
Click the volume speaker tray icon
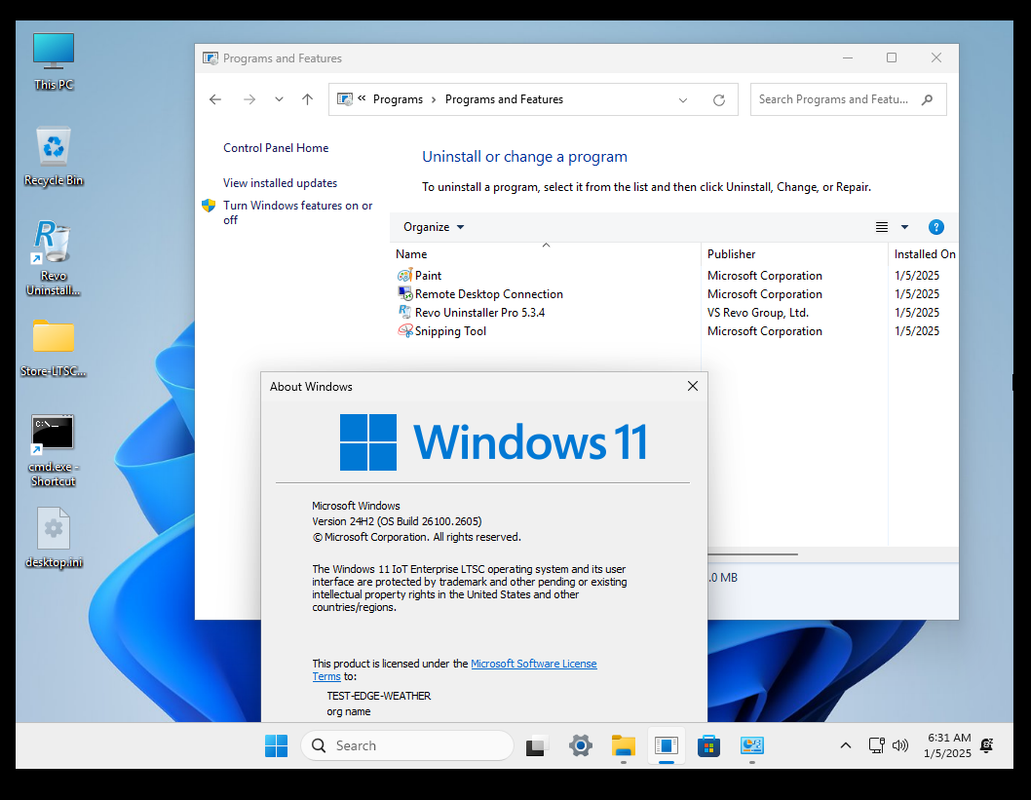899,745
